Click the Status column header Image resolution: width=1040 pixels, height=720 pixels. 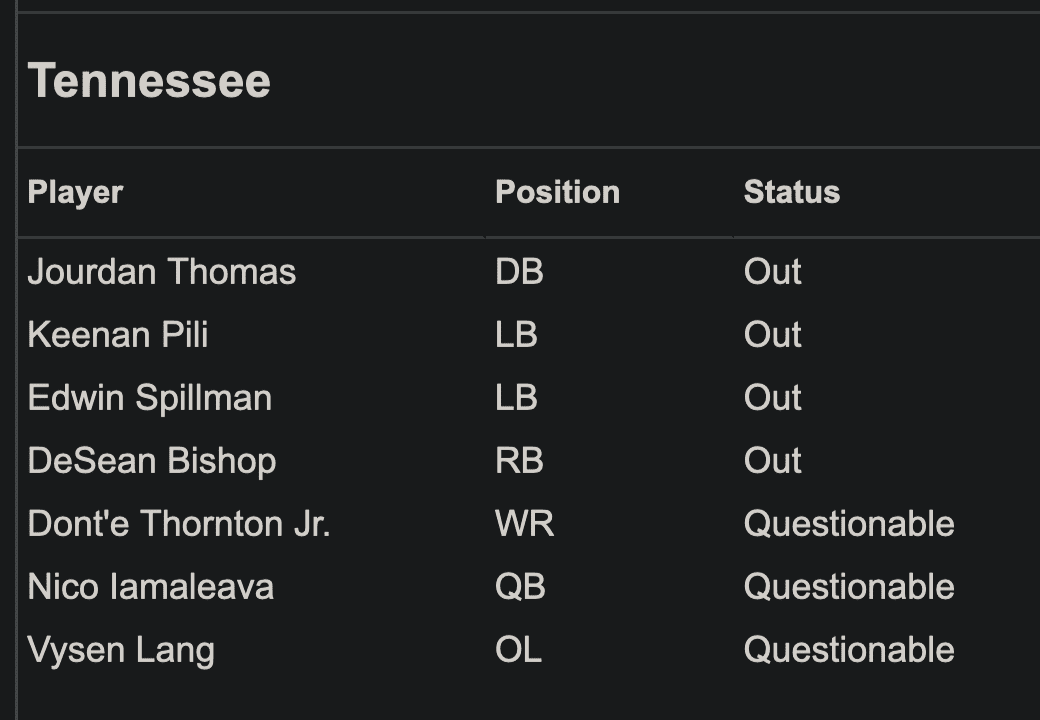tap(791, 192)
